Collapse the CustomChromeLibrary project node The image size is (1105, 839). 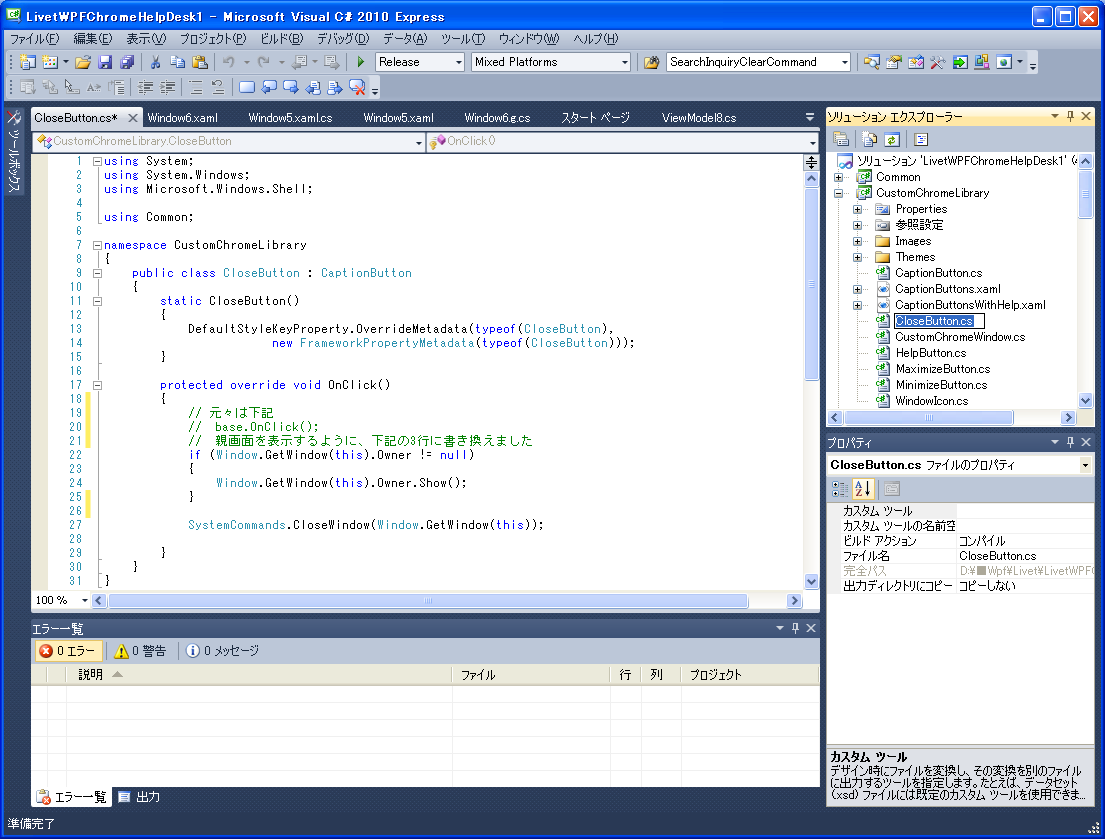pos(839,193)
